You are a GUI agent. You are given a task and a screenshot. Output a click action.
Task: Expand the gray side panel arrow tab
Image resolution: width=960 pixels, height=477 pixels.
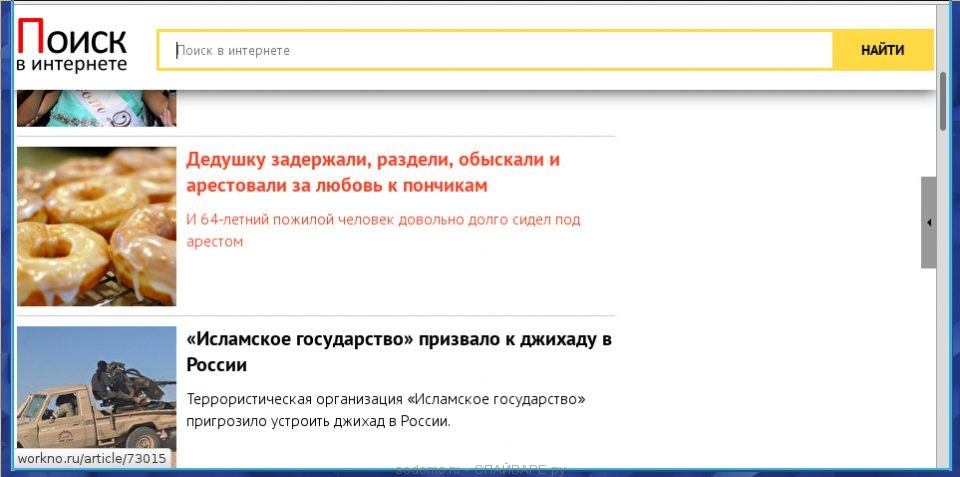[928, 222]
